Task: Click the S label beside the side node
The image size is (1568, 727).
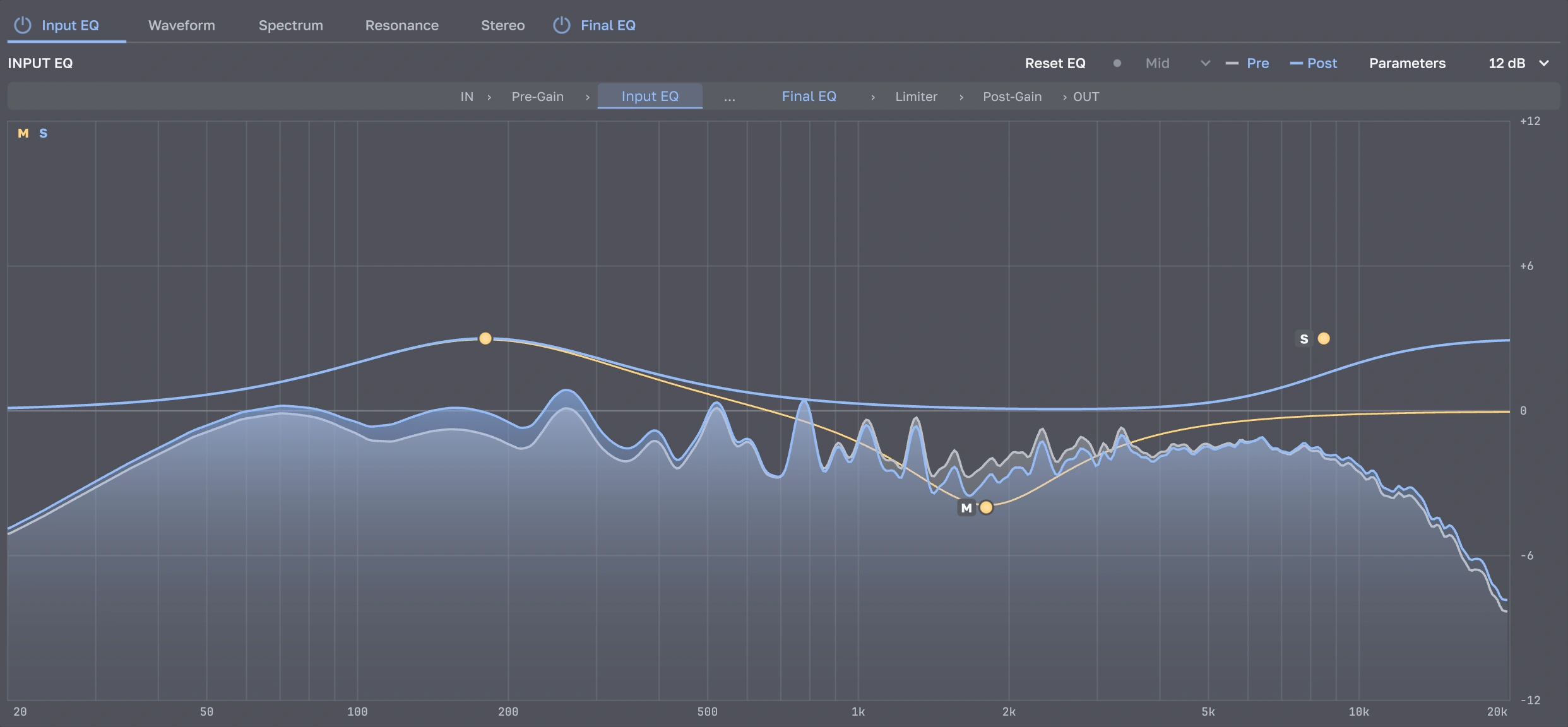Action: click(1304, 339)
